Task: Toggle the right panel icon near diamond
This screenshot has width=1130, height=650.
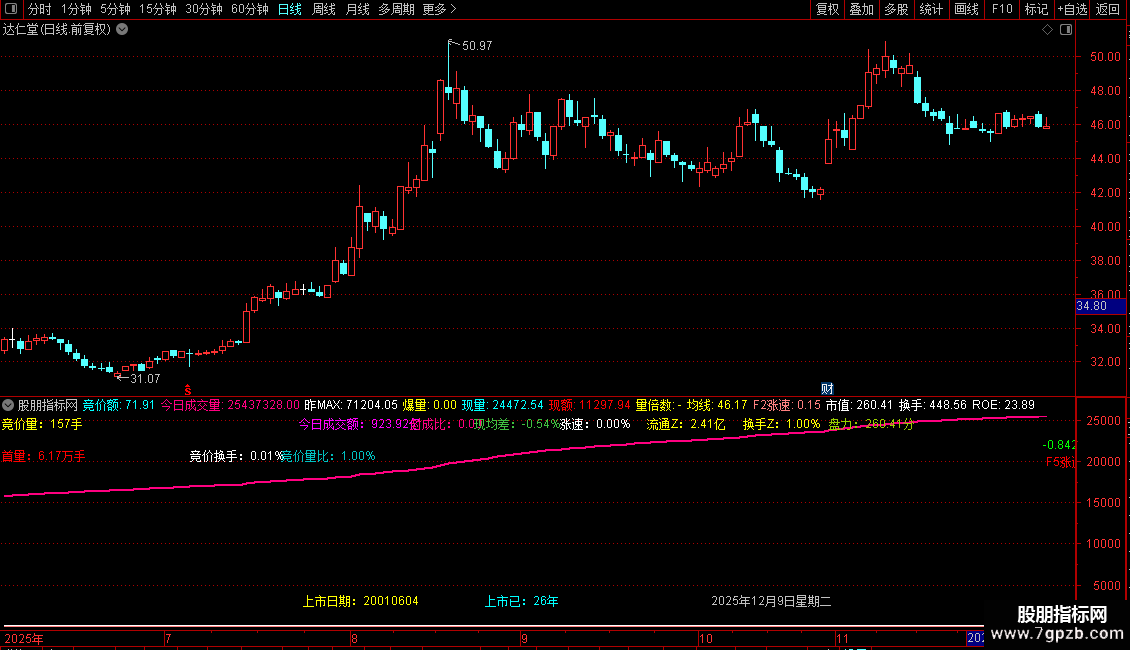Action: [1066, 30]
